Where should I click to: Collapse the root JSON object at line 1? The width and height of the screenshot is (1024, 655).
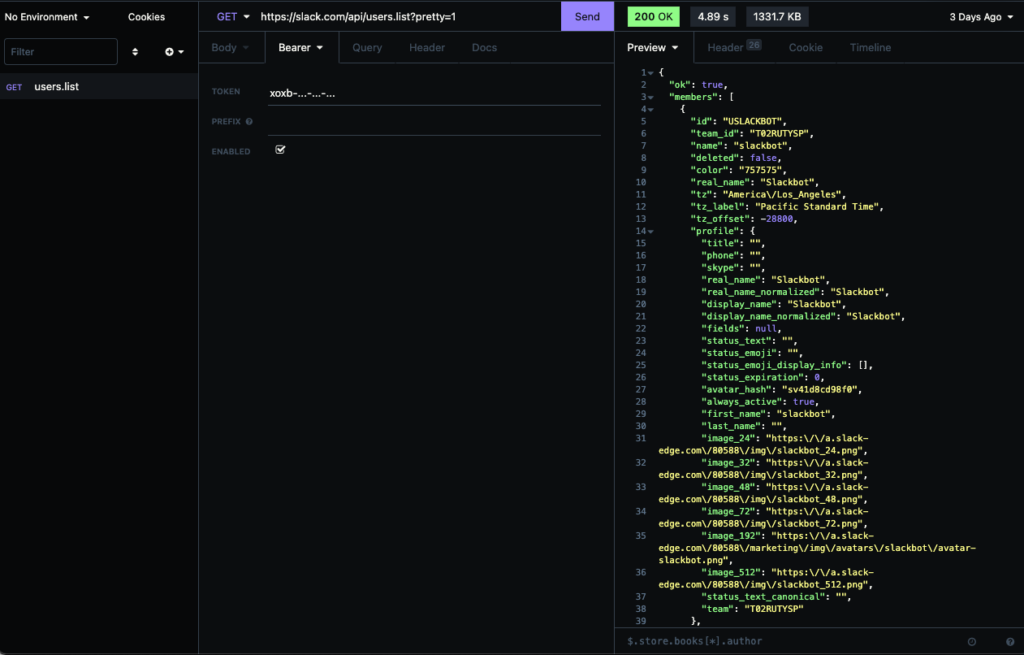pyautogui.click(x=650, y=73)
